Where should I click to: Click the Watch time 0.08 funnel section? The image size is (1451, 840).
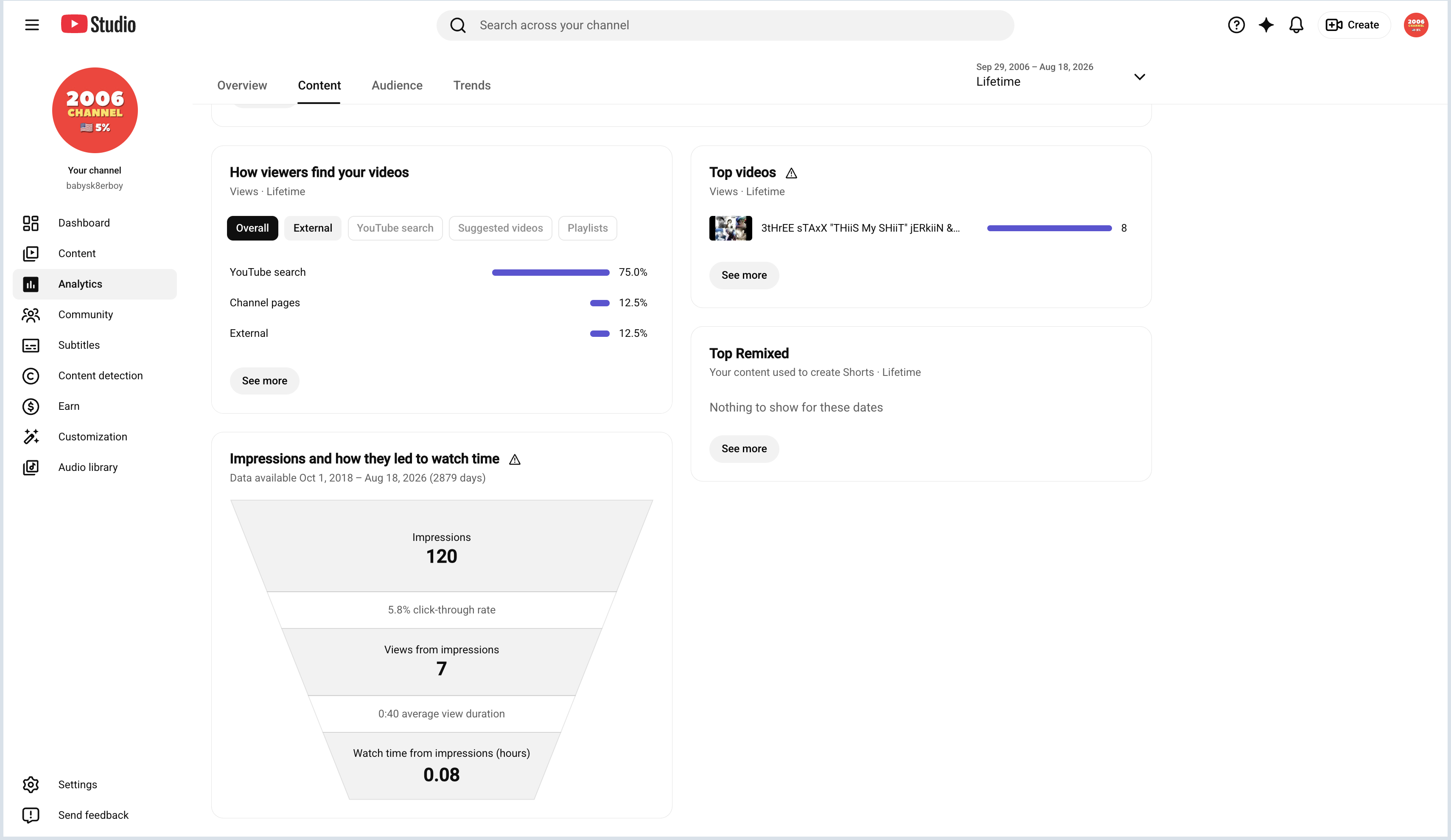tap(442, 766)
